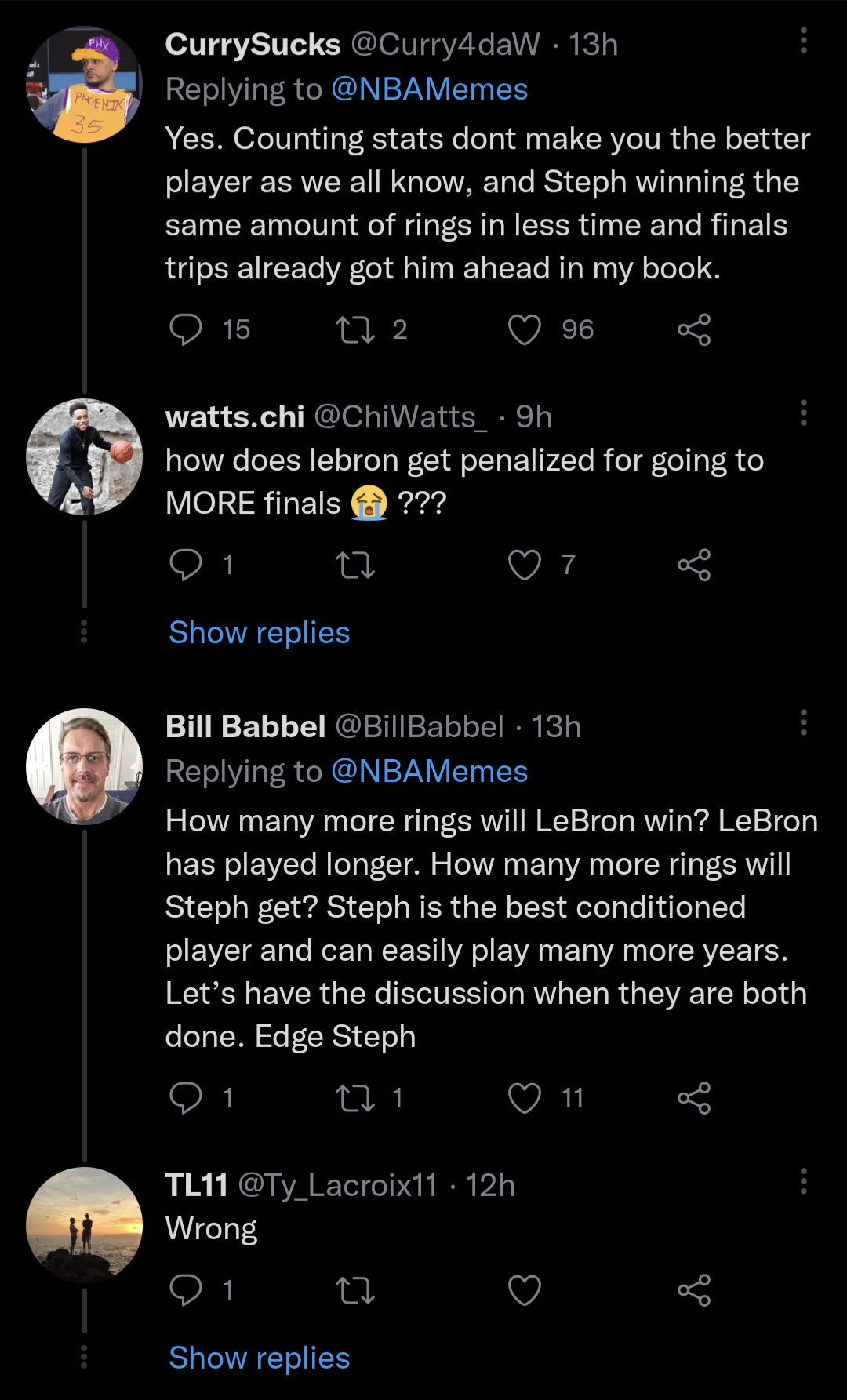Screen dimensions: 847x1400
Task: Like Bill Babbel's tweet with 11 likes
Action: (x=525, y=1098)
